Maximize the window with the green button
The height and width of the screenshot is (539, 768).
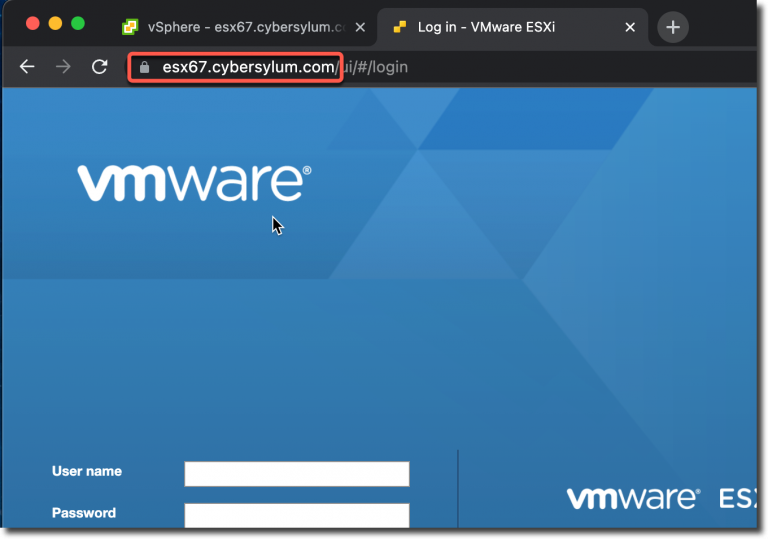point(78,23)
